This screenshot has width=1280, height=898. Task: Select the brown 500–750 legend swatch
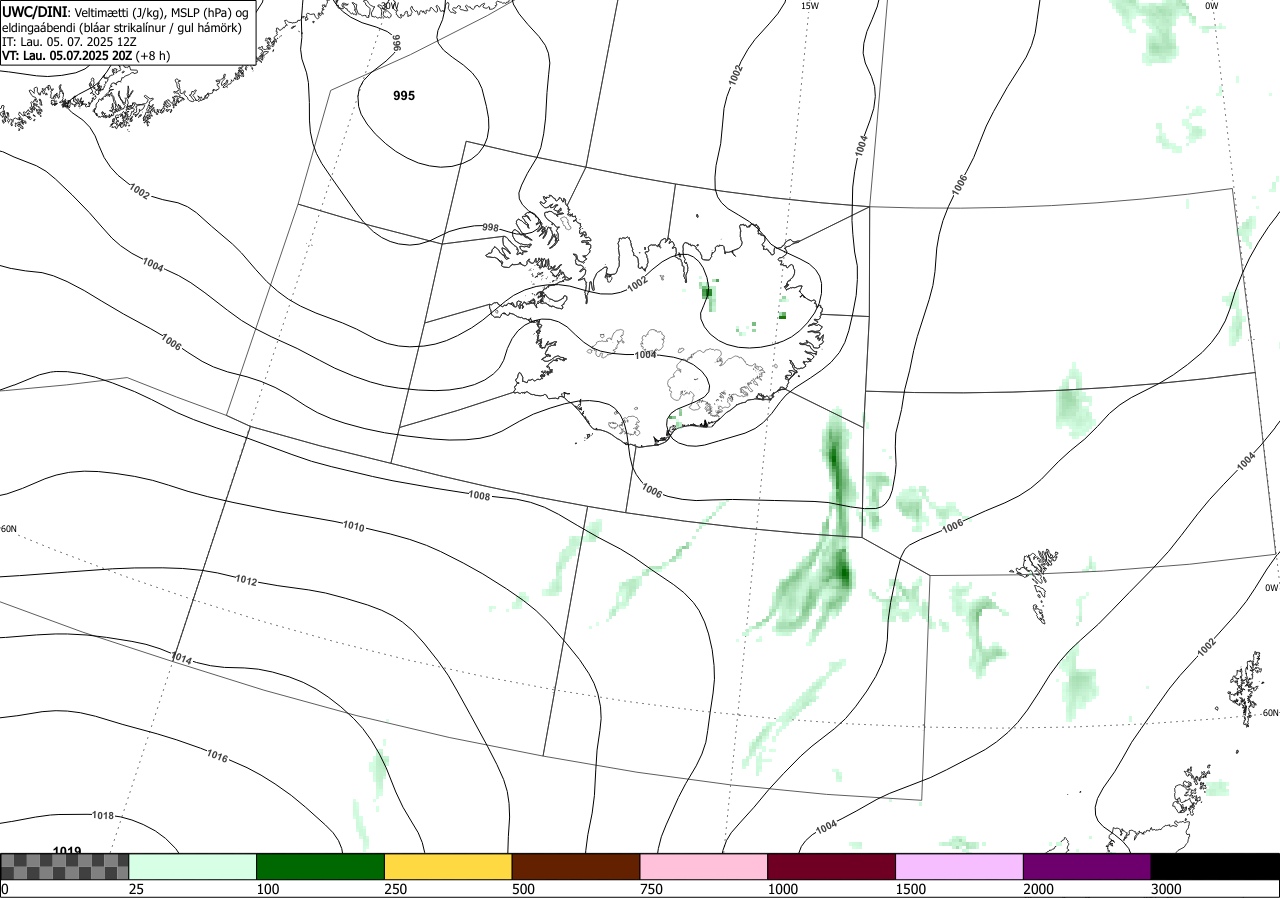point(576,866)
